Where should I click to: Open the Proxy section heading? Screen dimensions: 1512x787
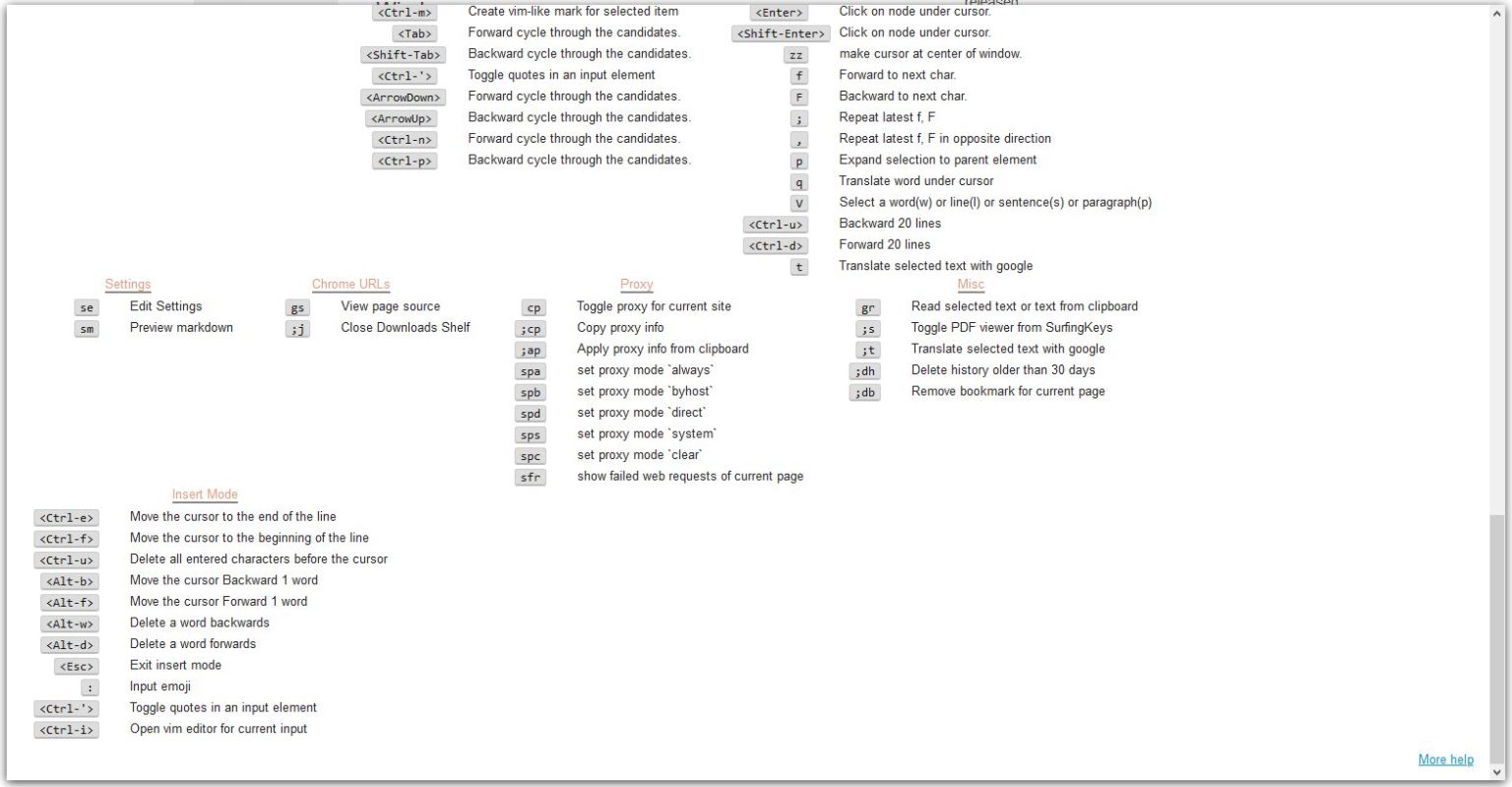point(636,284)
